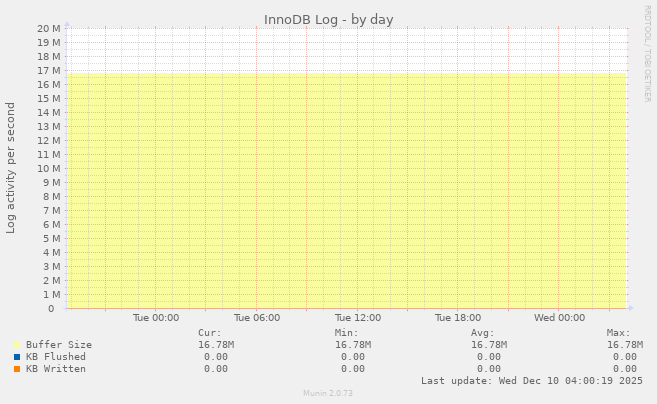
Task: Click the '10 M' y-axis label
Action: [x=49, y=168]
